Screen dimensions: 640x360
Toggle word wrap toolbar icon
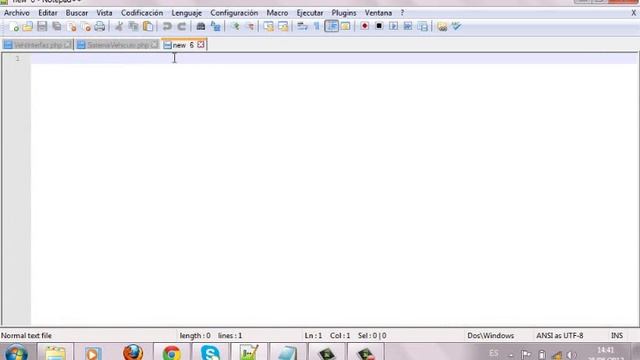pos(302,27)
